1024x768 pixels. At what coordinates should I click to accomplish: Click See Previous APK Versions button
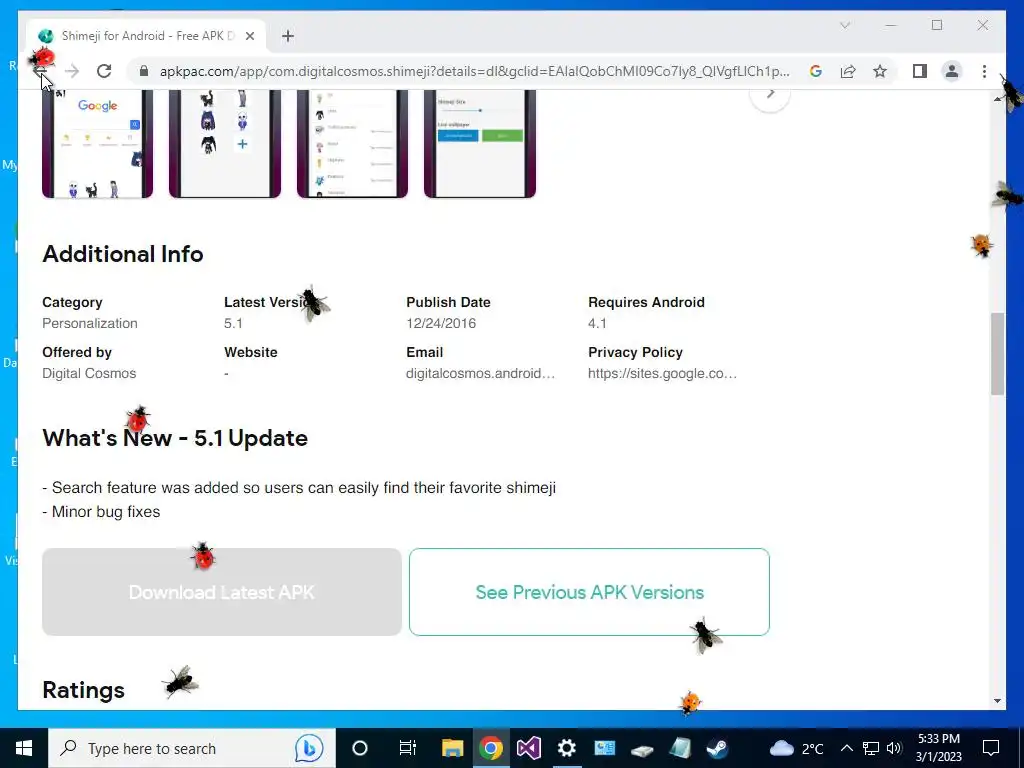tap(589, 592)
